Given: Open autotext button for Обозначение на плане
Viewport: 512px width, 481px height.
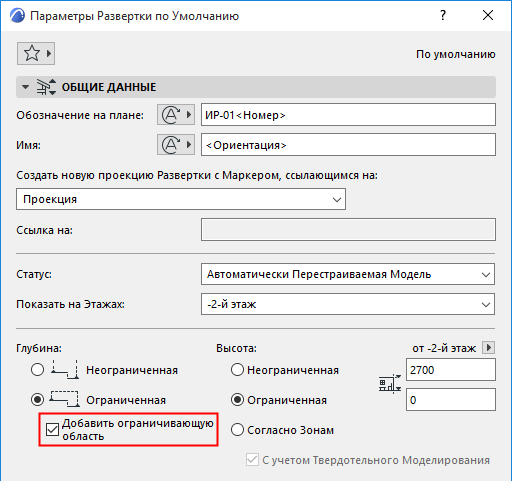Looking at the screenshot, I should tap(176, 115).
